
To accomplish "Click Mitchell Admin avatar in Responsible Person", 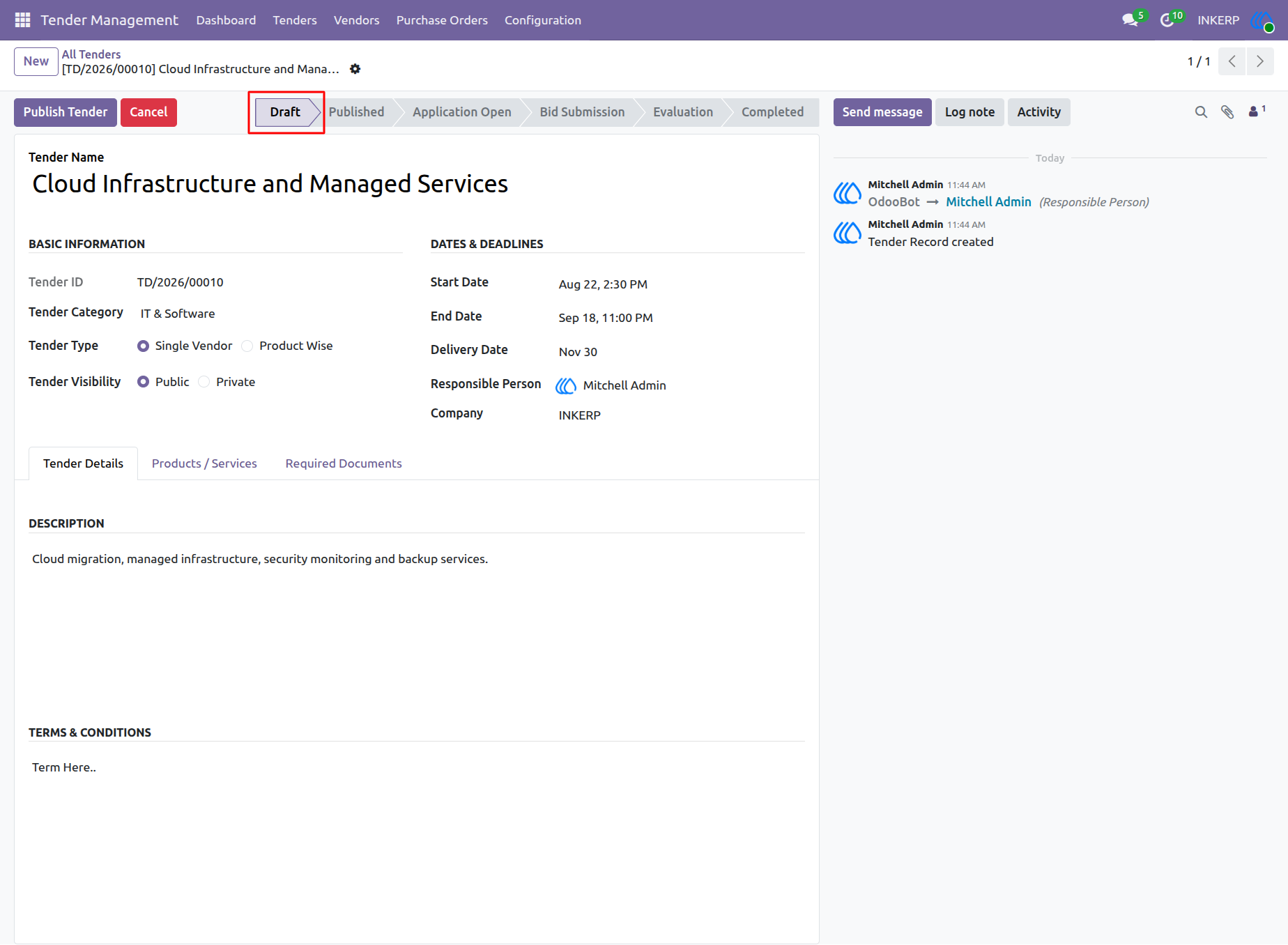I will [566, 385].
